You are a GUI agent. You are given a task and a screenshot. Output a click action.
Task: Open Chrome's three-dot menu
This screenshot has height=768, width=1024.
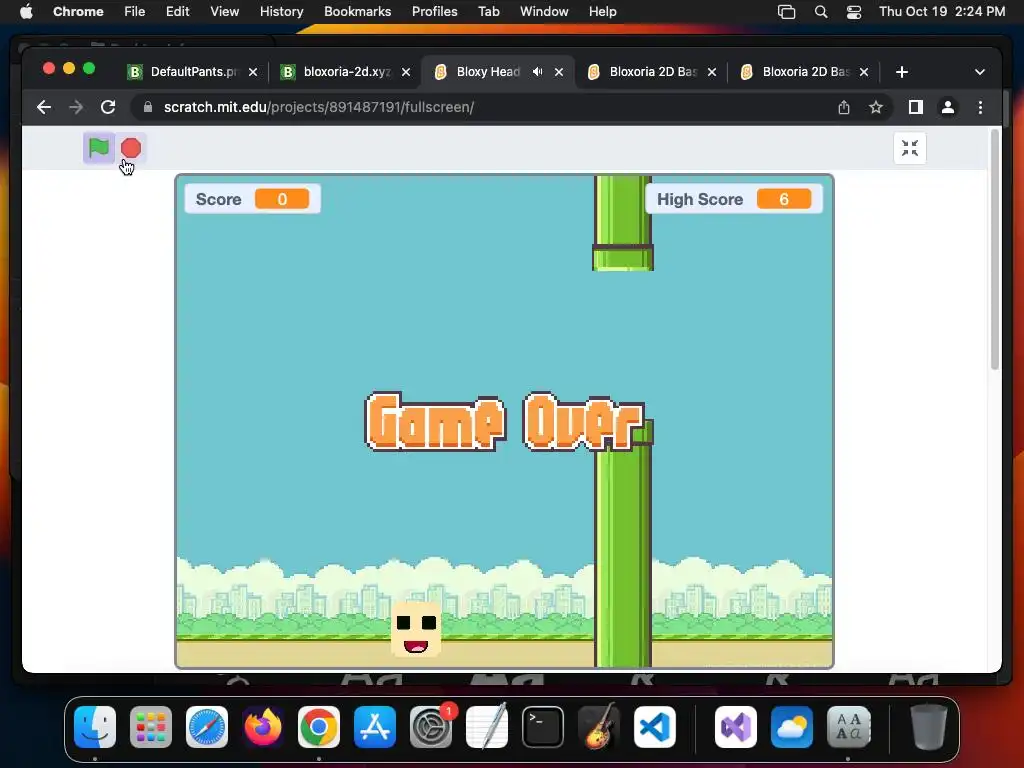tap(980, 107)
